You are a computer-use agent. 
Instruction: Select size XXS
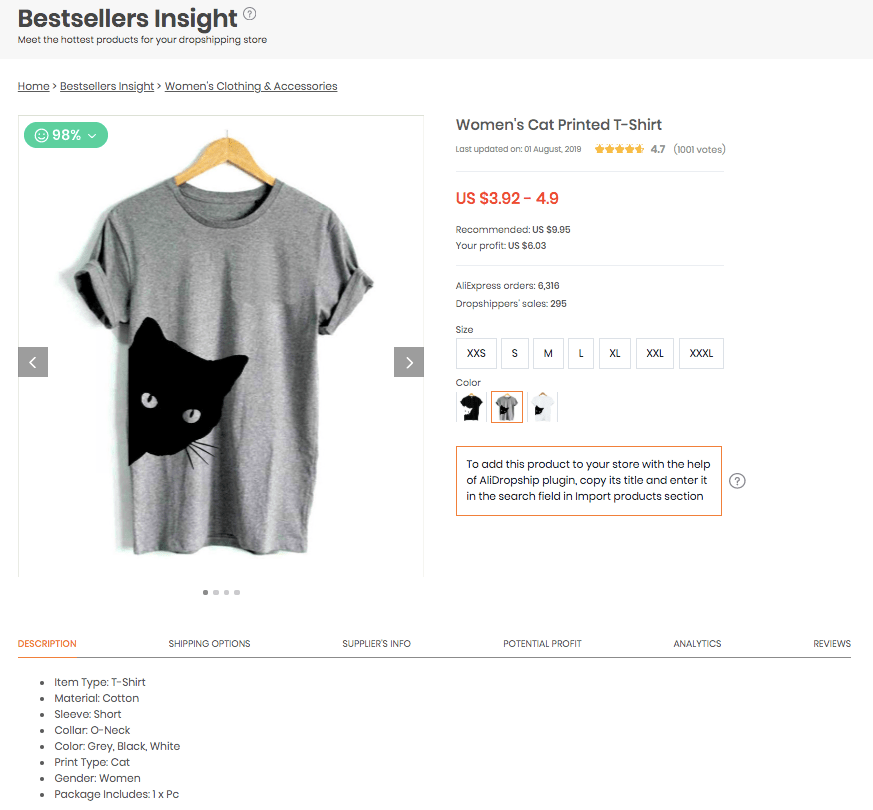(475, 353)
